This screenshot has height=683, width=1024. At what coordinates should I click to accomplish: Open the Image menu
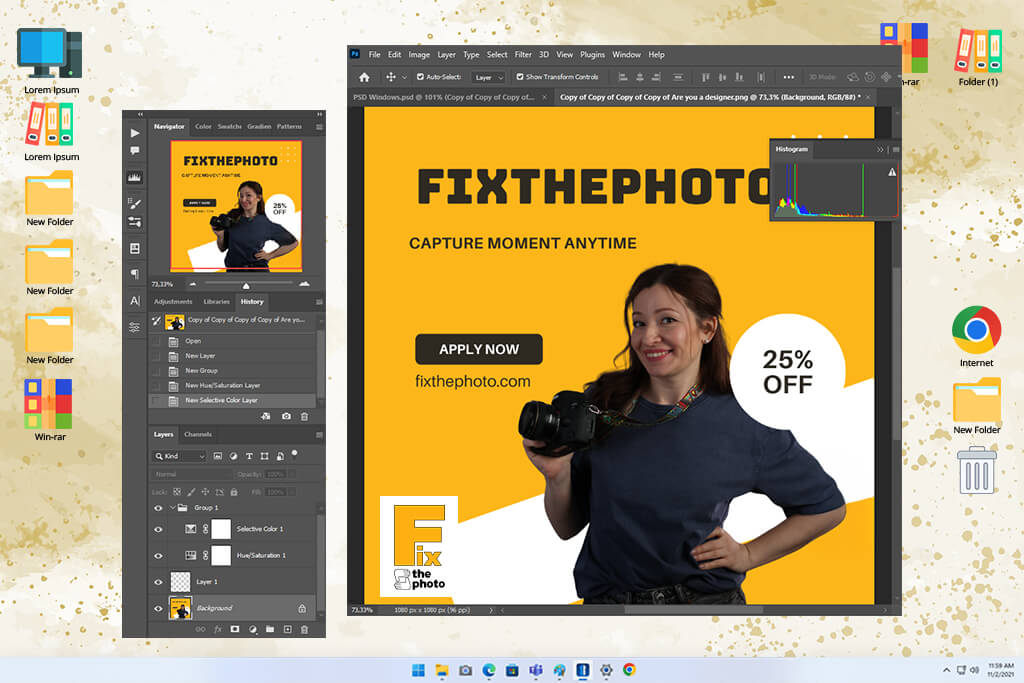[x=419, y=55]
